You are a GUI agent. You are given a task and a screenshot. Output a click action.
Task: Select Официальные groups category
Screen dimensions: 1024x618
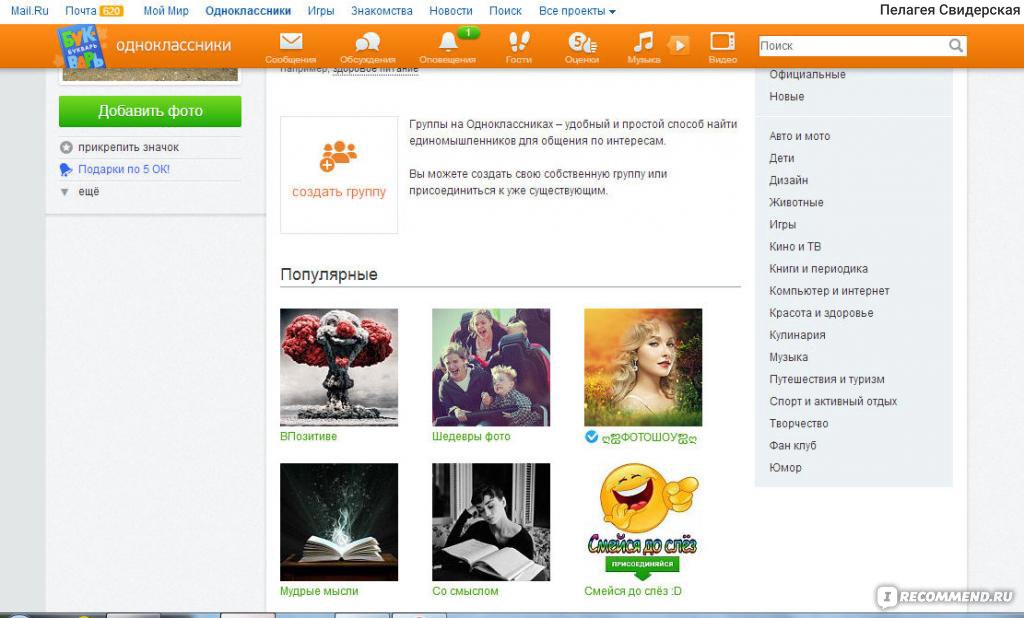807,74
